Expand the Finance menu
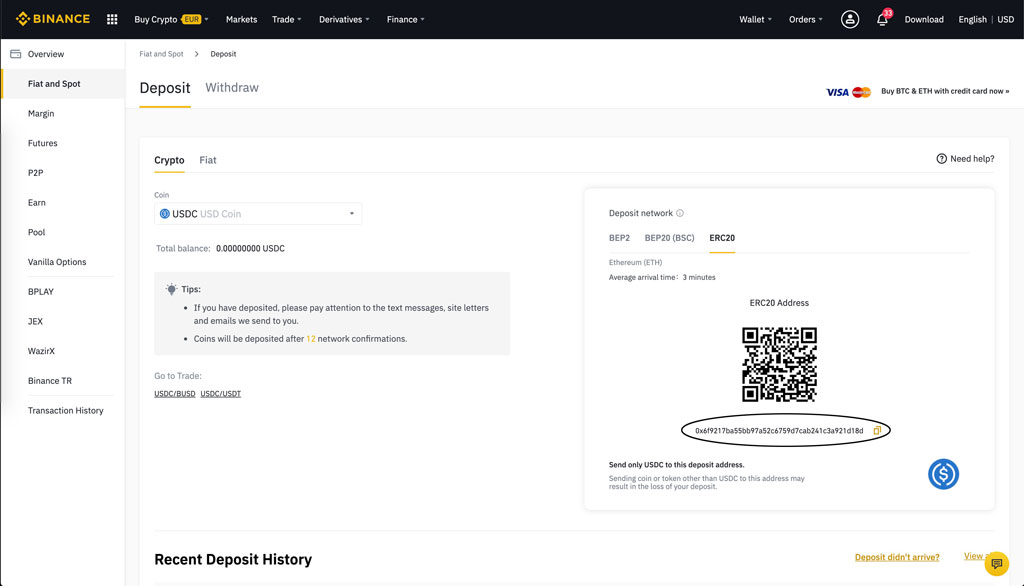 406,20
